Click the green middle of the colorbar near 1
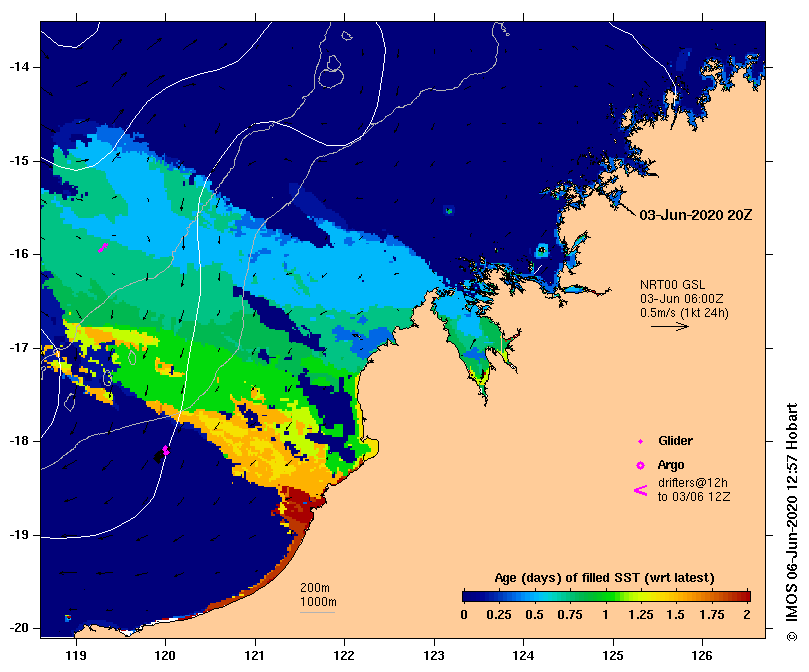Image resolution: width=809 pixels, height=672 pixels. [x=606, y=597]
